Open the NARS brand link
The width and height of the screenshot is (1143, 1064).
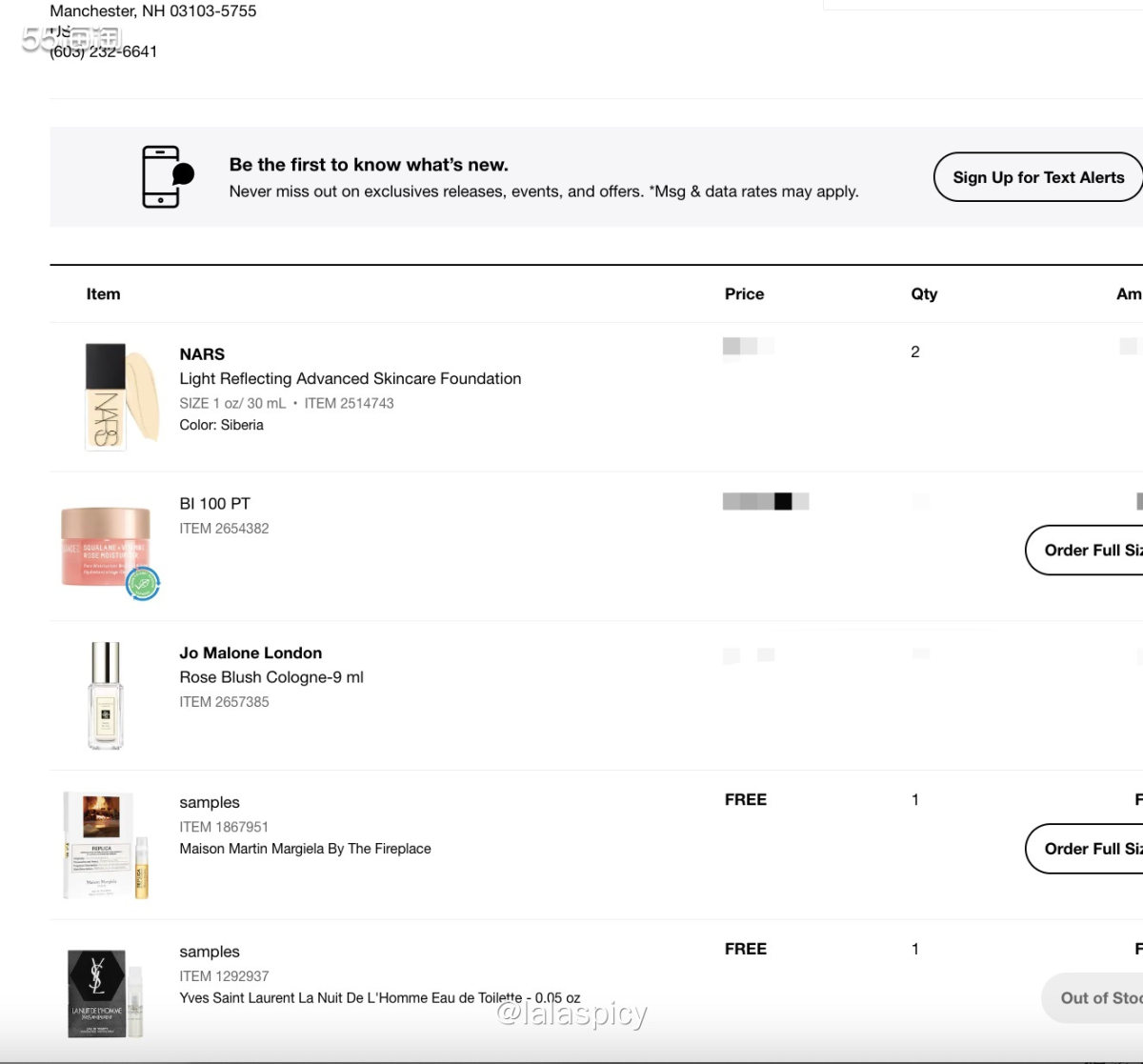202,354
